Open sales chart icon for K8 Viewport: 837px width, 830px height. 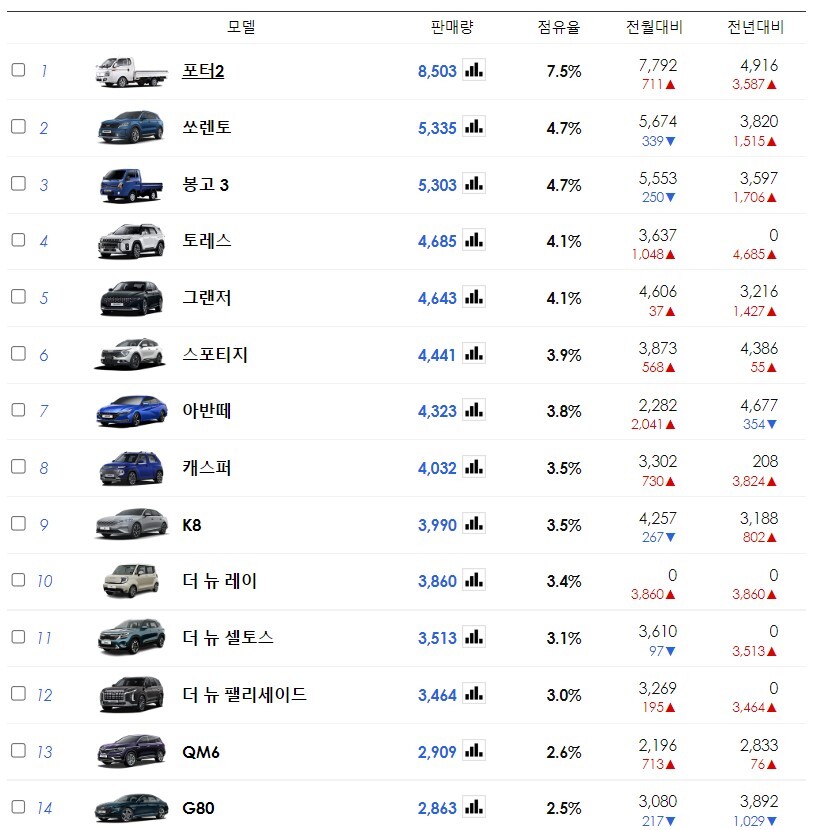(x=473, y=524)
